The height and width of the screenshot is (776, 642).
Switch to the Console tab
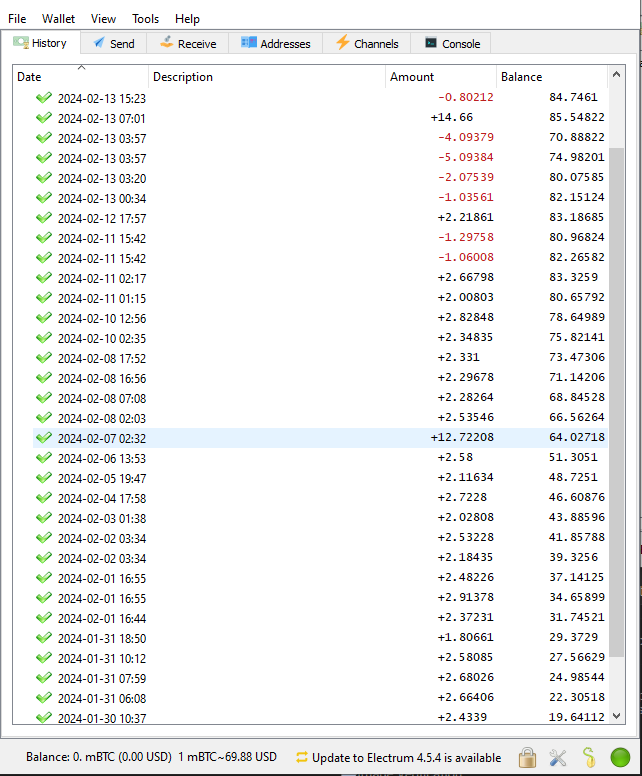[x=451, y=44]
